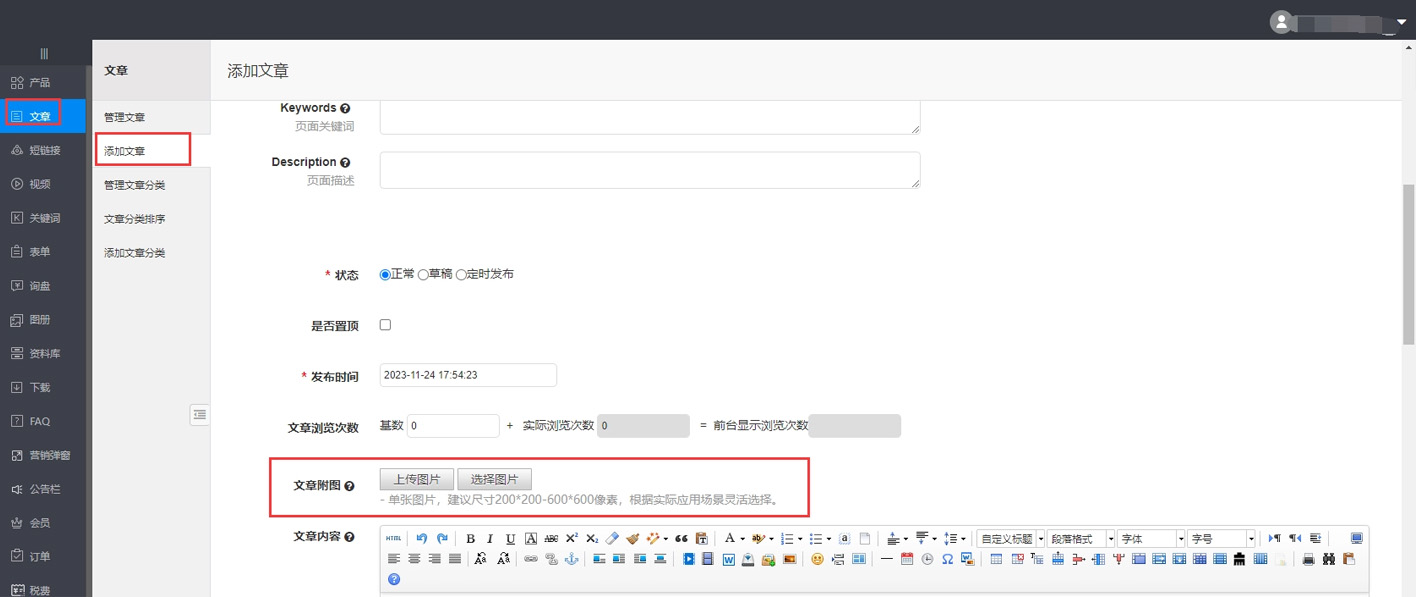Expand ordered list style dropdown
This screenshot has width=1416, height=597.
click(x=800, y=539)
